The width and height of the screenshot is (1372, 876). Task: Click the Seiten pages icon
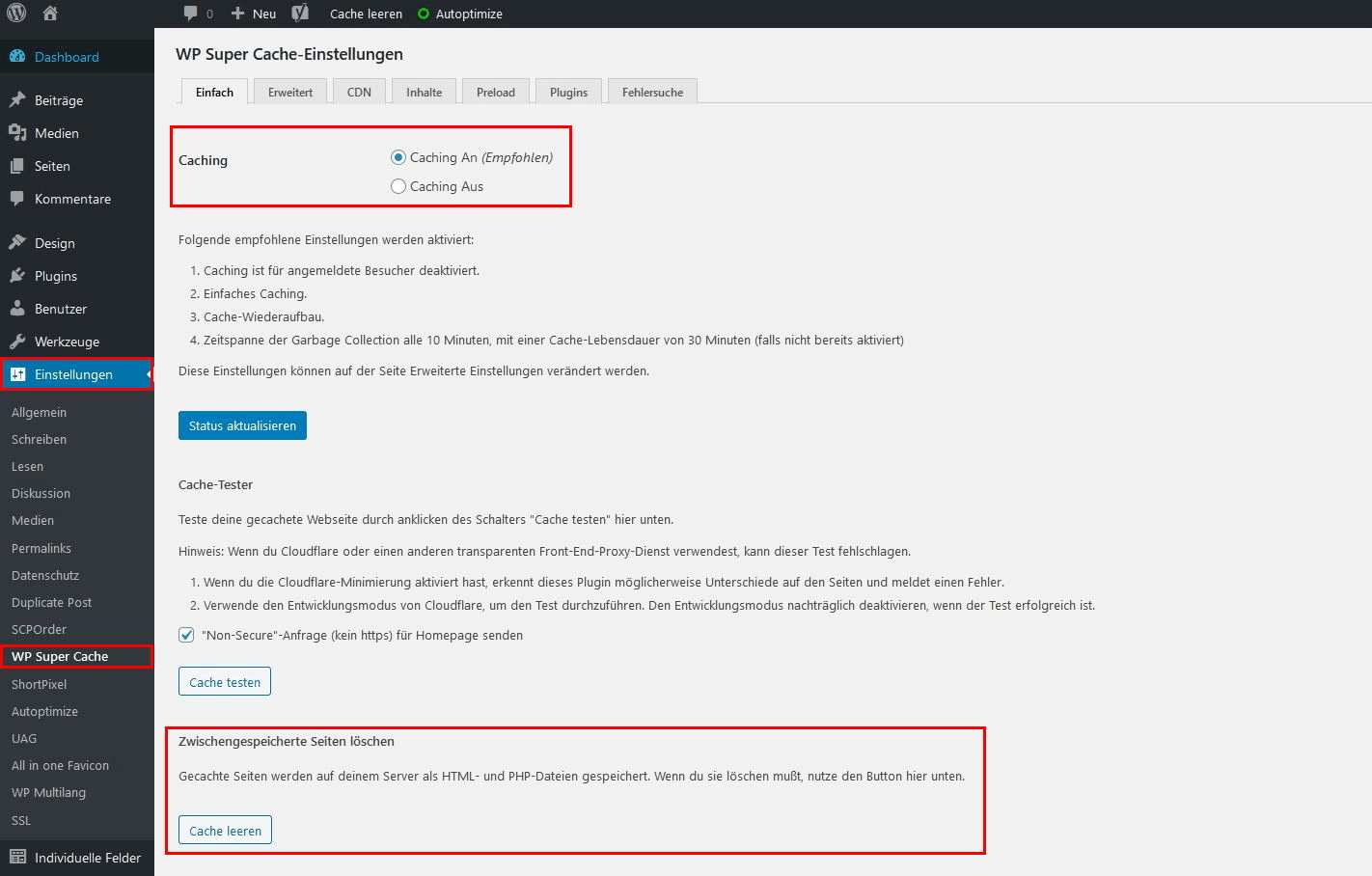coord(17,166)
